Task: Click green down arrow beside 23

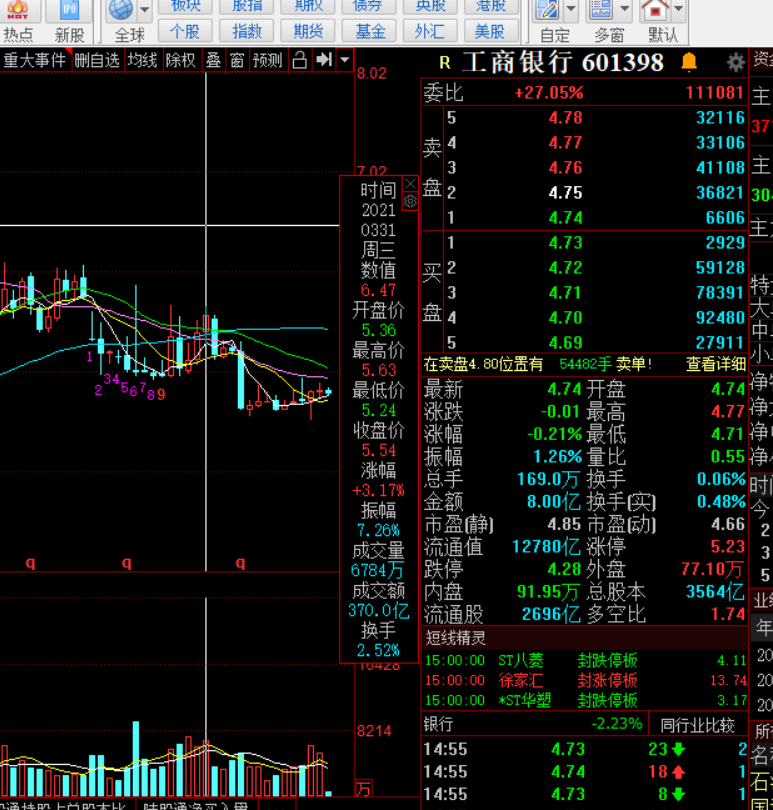Action: pyautogui.click(x=678, y=749)
